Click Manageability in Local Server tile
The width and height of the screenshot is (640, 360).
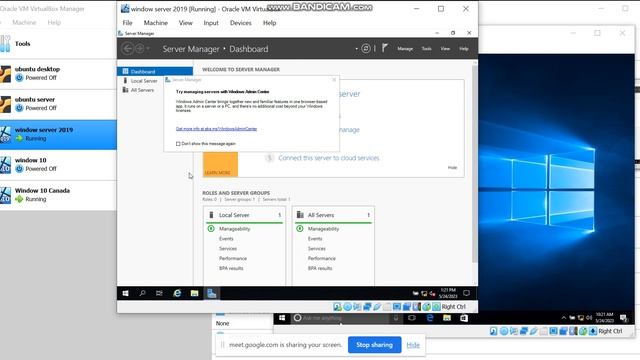(234, 229)
